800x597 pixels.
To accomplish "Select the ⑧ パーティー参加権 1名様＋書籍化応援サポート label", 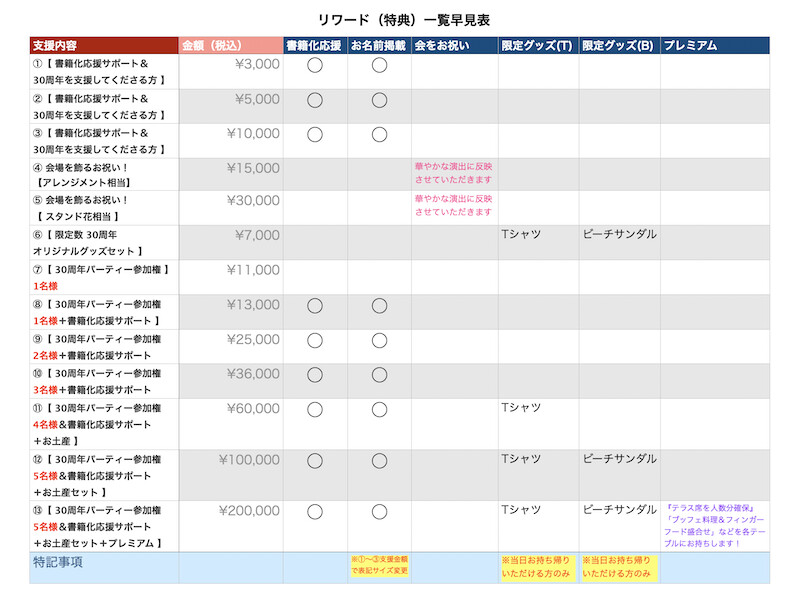I will (97, 312).
